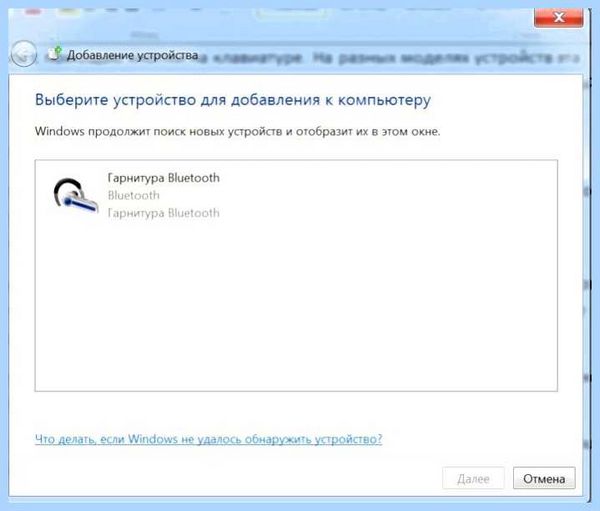The image size is (600, 511).
Task: Click the Bluetooth headset device icon
Action: tap(76, 195)
